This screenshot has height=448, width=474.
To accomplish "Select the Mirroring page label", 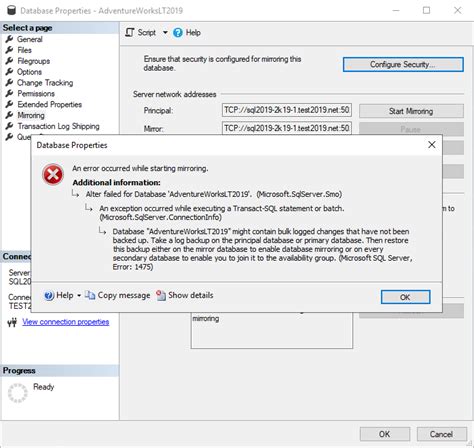I will point(31,115).
